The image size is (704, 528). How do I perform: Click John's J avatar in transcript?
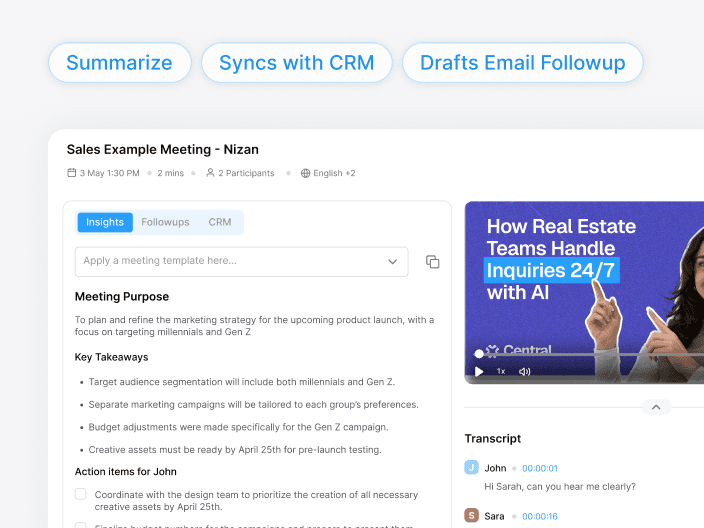[x=471, y=467]
